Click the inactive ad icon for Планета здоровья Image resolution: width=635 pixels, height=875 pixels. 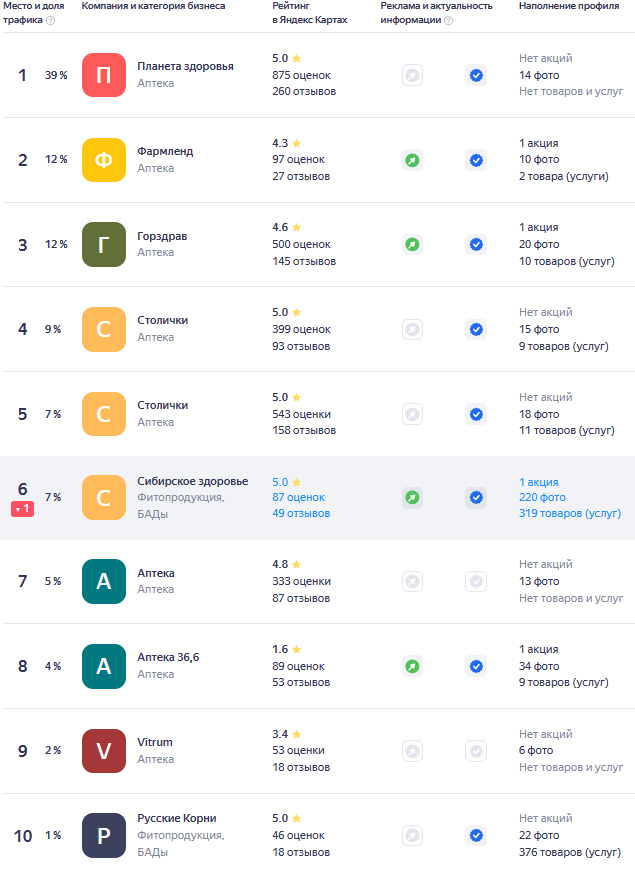412,75
